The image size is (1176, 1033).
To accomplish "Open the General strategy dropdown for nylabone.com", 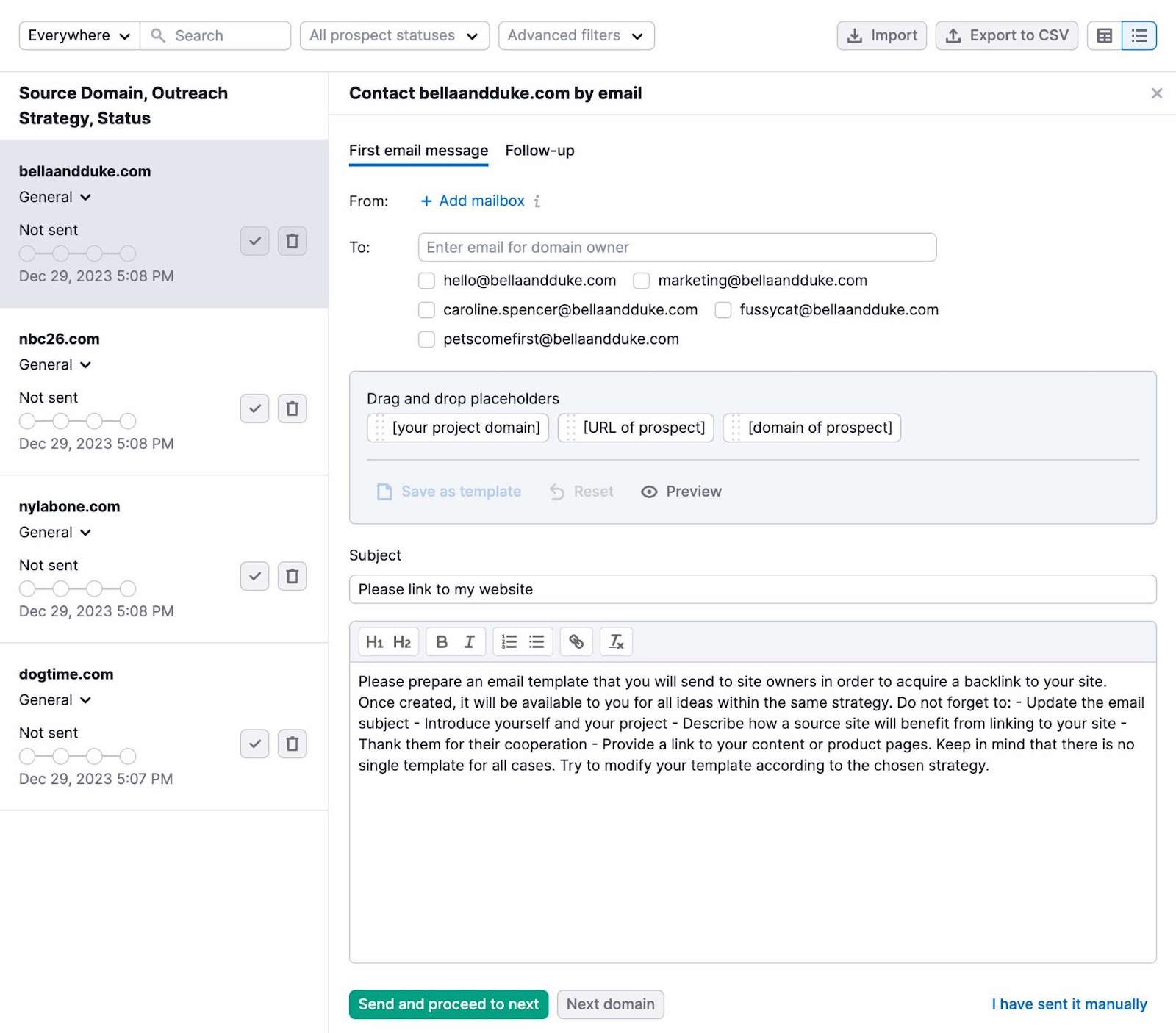I will point(55,532).
